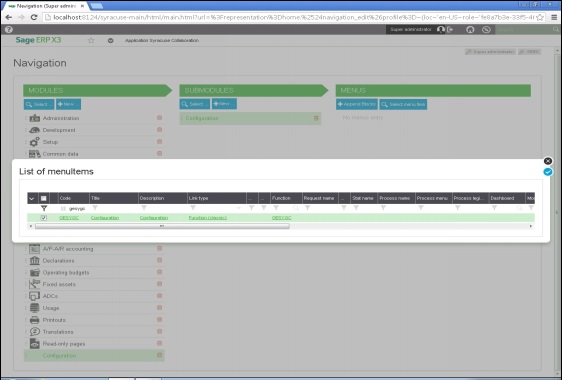Reload the page in the browser
Viewport: 562px width, 380px height.
pyautogui.click(x=34, y=17)
